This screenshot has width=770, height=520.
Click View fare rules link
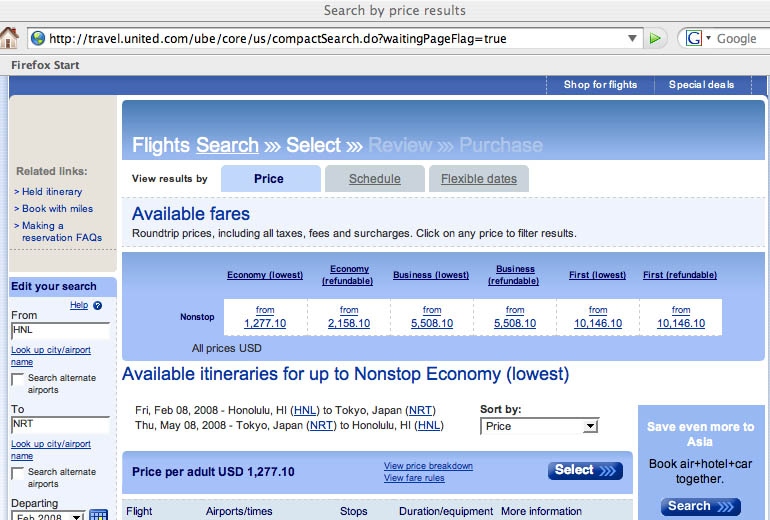pyautogui.click(x=414, y=478)
